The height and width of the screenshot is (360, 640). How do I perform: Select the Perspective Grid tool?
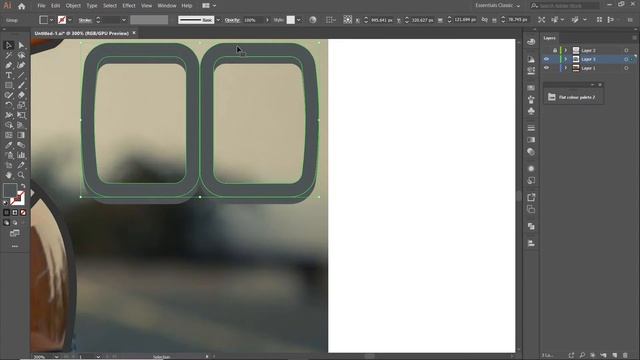point(21,125)
